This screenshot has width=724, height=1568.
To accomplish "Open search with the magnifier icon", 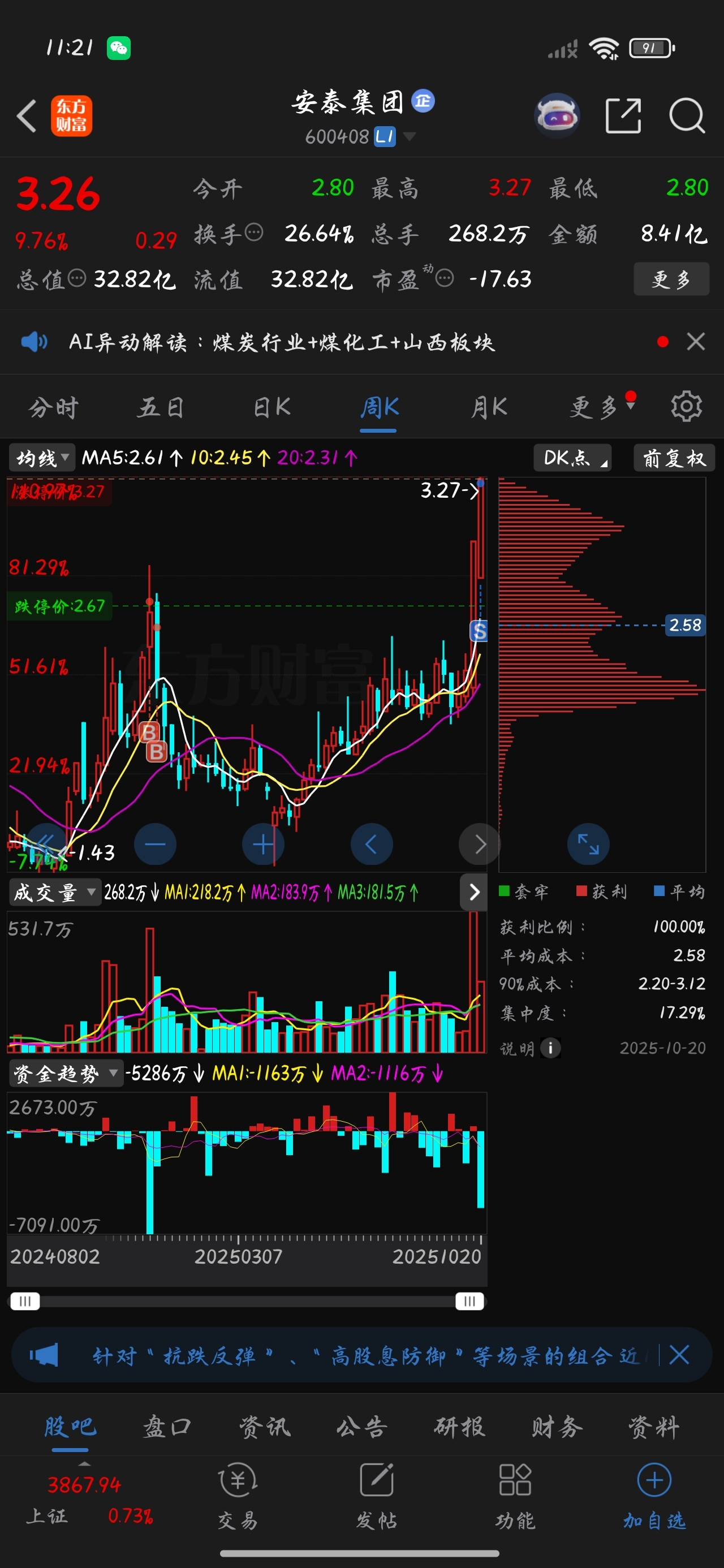I will [x=687, y=115].
